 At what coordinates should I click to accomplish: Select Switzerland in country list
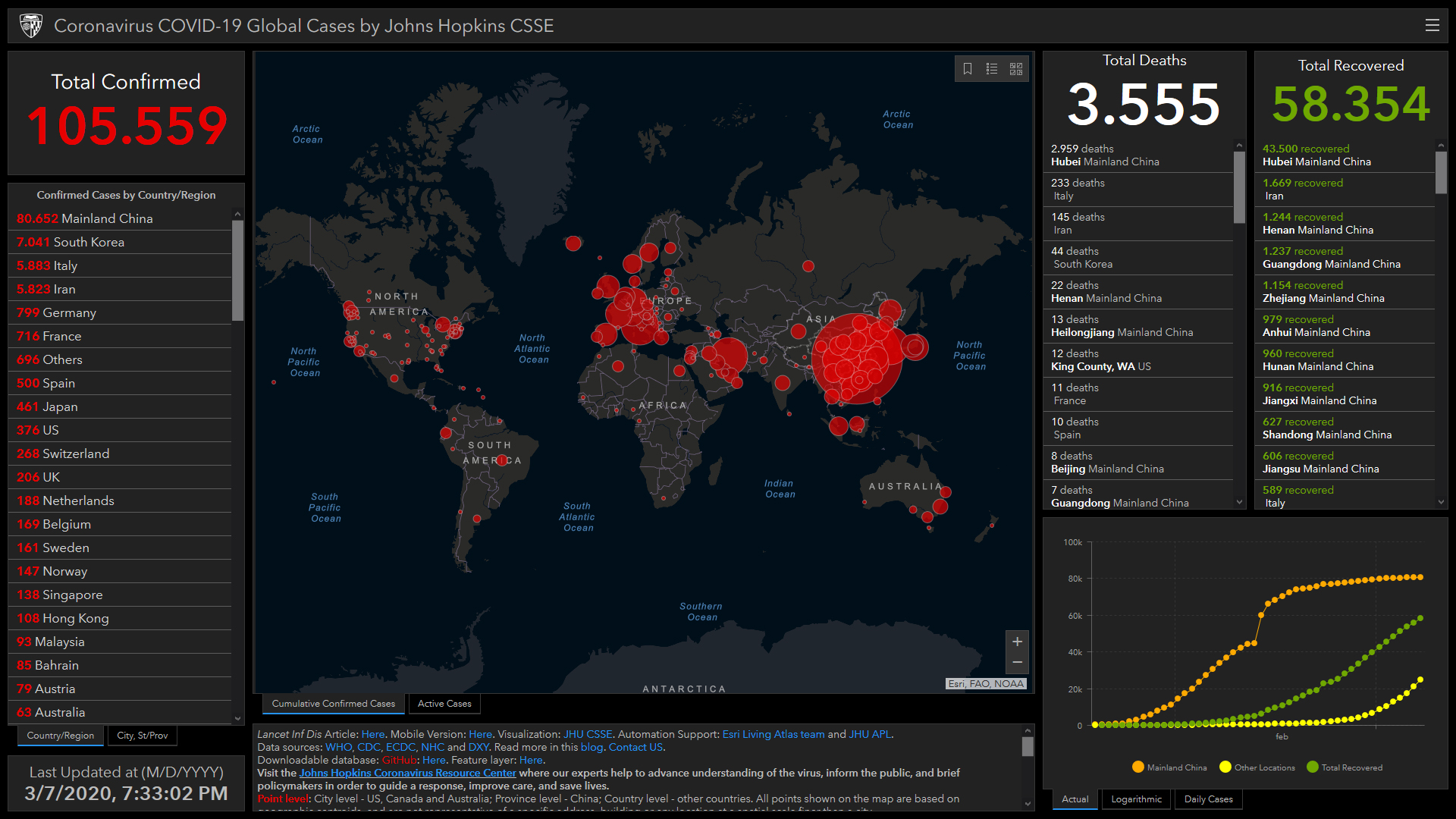pyautogui.click(x=120, y=453)
